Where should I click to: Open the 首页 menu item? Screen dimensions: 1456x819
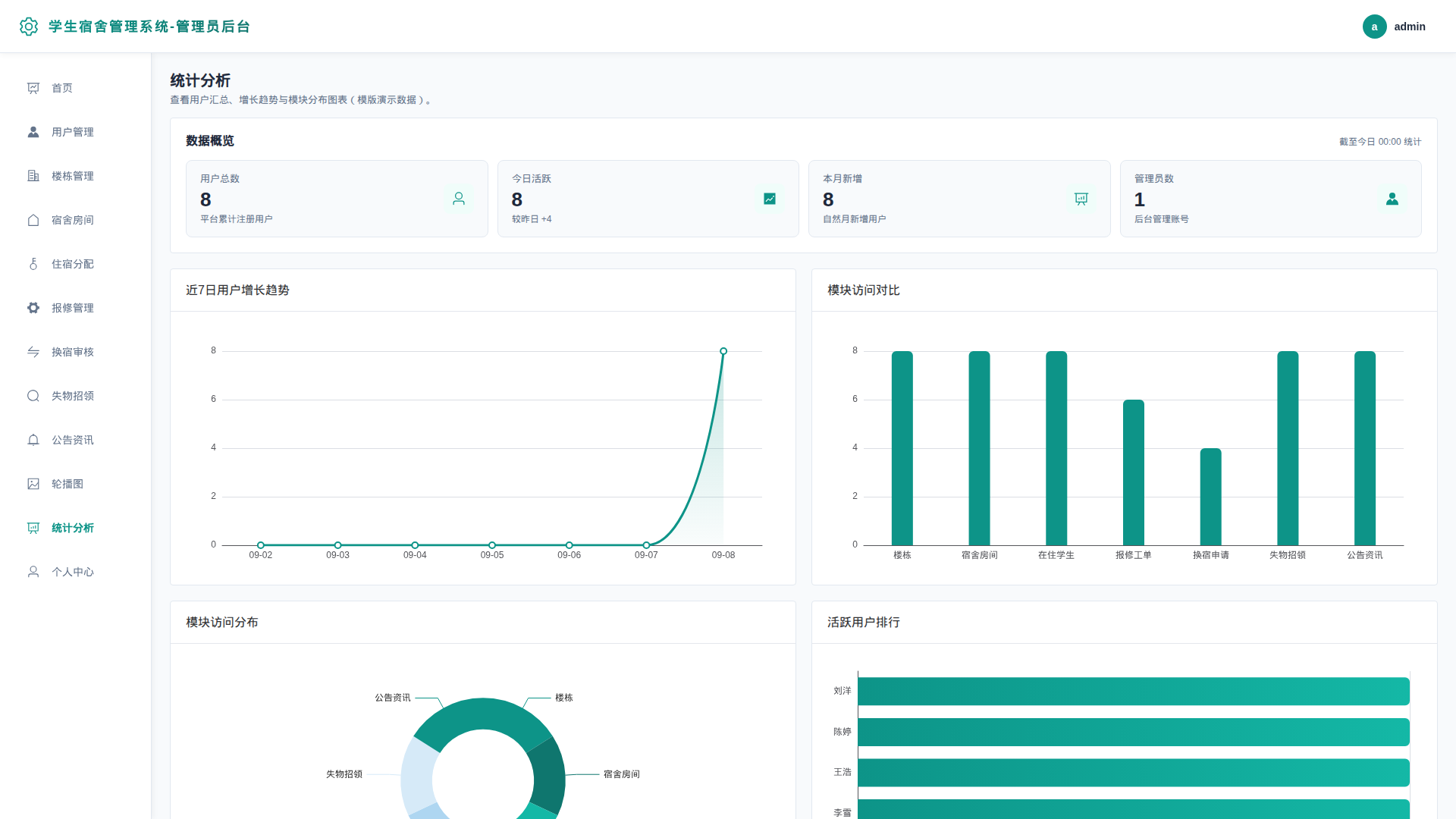(x=76, y=88)
